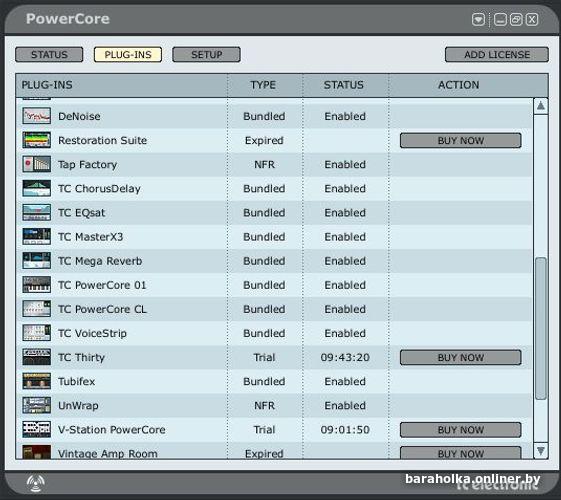This screenshot has width=561, height=500.
Task: Click BUY NOW for TC Thirty
Action: pyautogui.click(x=460, y=357)
